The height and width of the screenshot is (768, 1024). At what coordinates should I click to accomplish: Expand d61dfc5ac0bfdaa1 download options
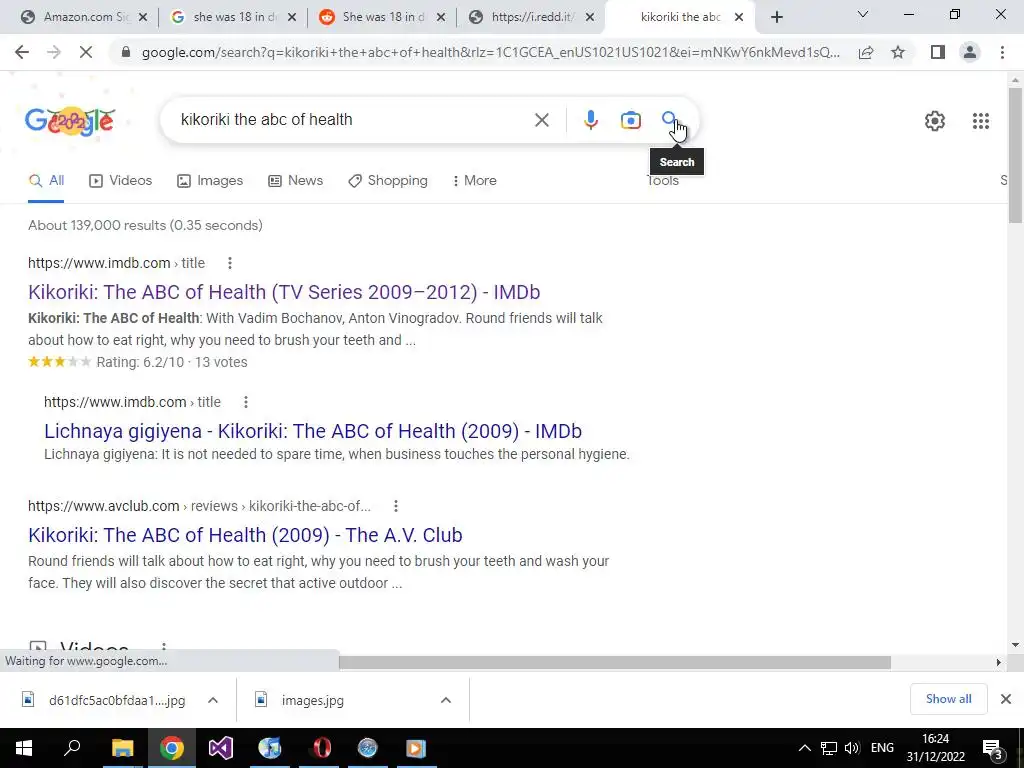[x=213, y=700]
